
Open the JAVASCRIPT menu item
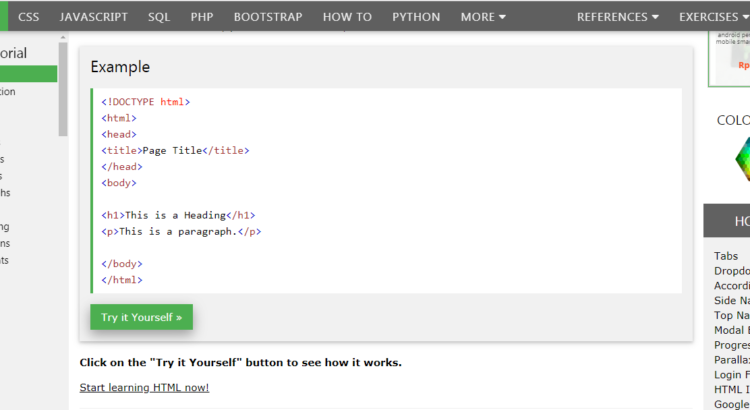click(x=93, y=17)
